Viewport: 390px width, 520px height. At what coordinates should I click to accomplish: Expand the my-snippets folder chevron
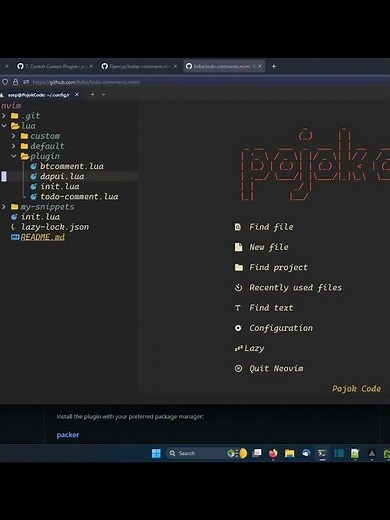(x=4, y=207)
